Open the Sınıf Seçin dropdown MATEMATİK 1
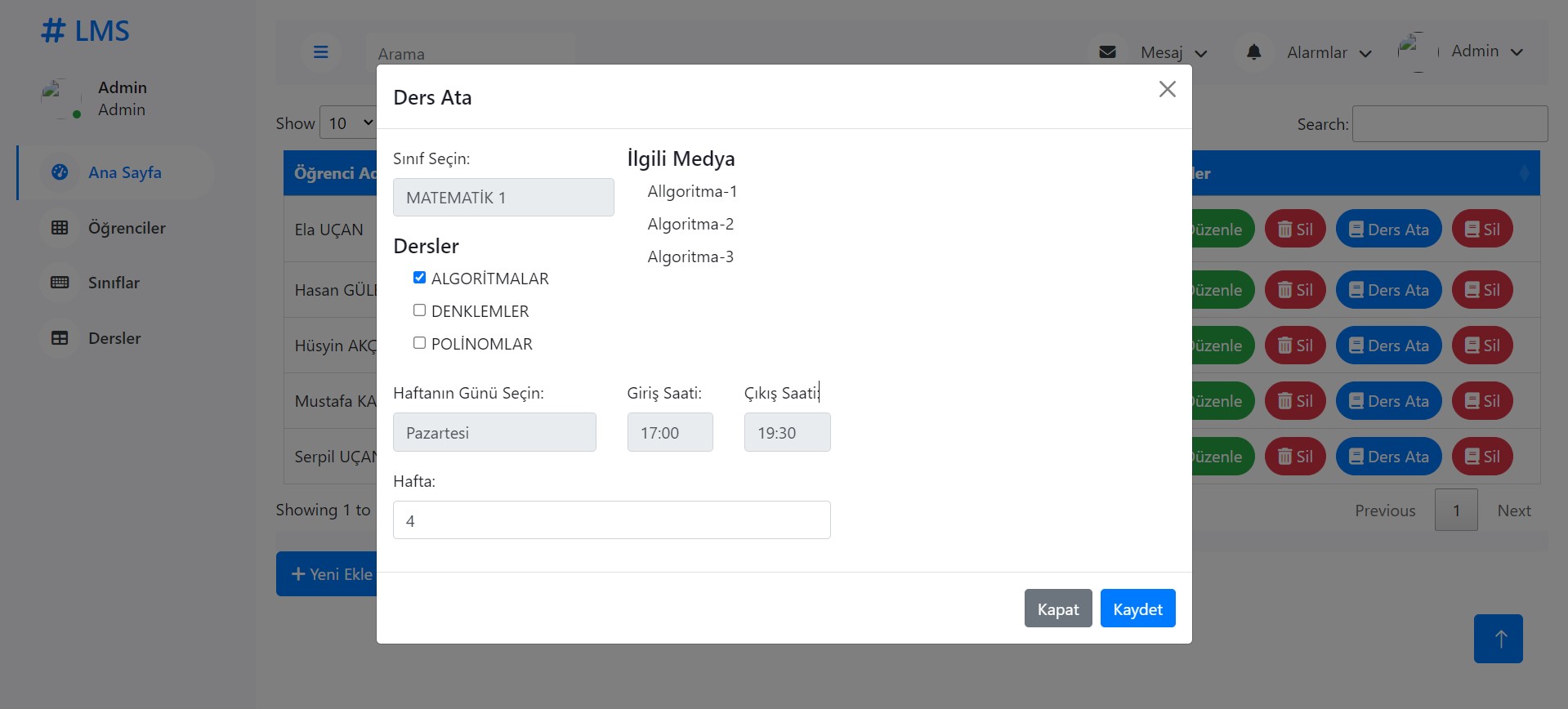Viewport: 1568px width, 709px height. tap(503, 198)
